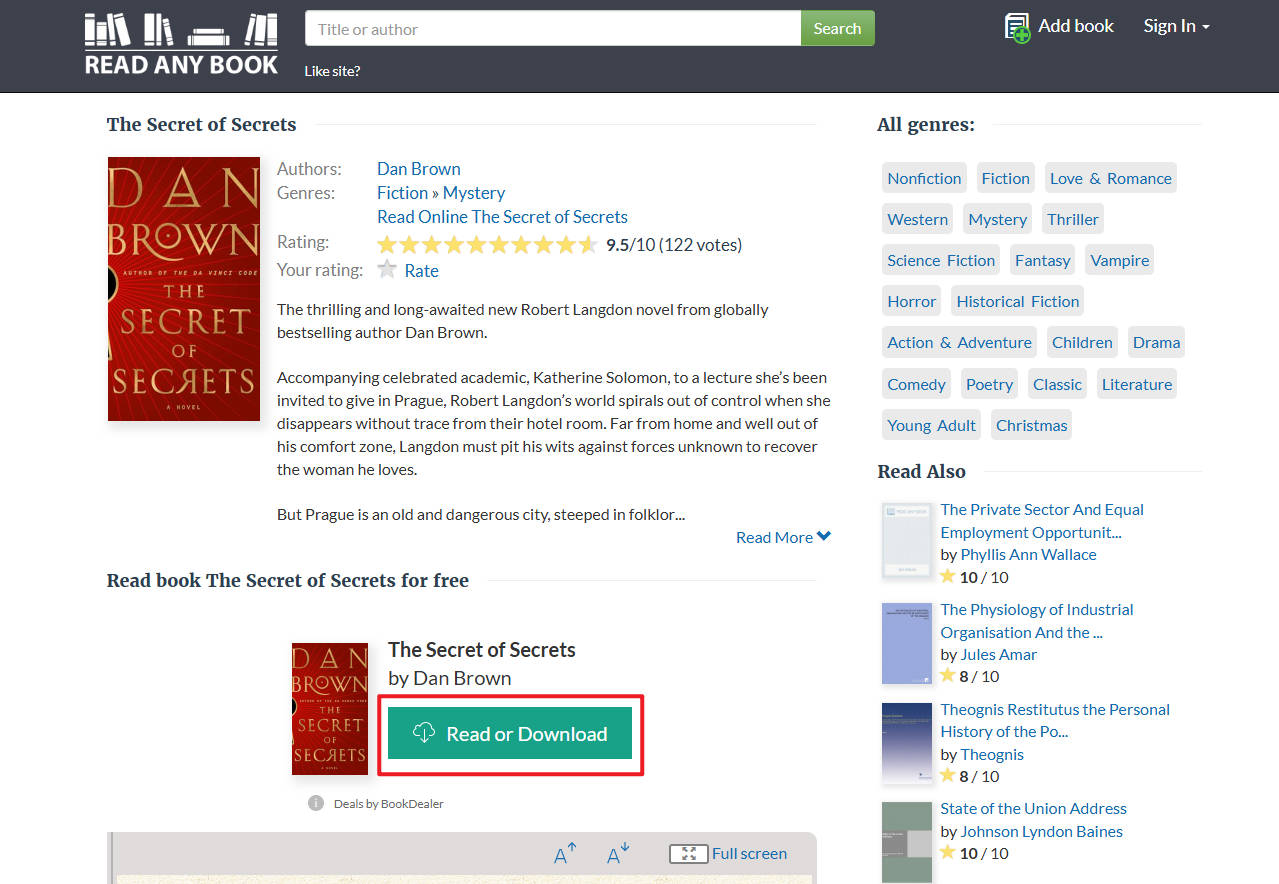The height and width of the screenshot is (884, 1279).
Task: Click the Deals by BookDealer info icon
Action: tap(316, 803)
